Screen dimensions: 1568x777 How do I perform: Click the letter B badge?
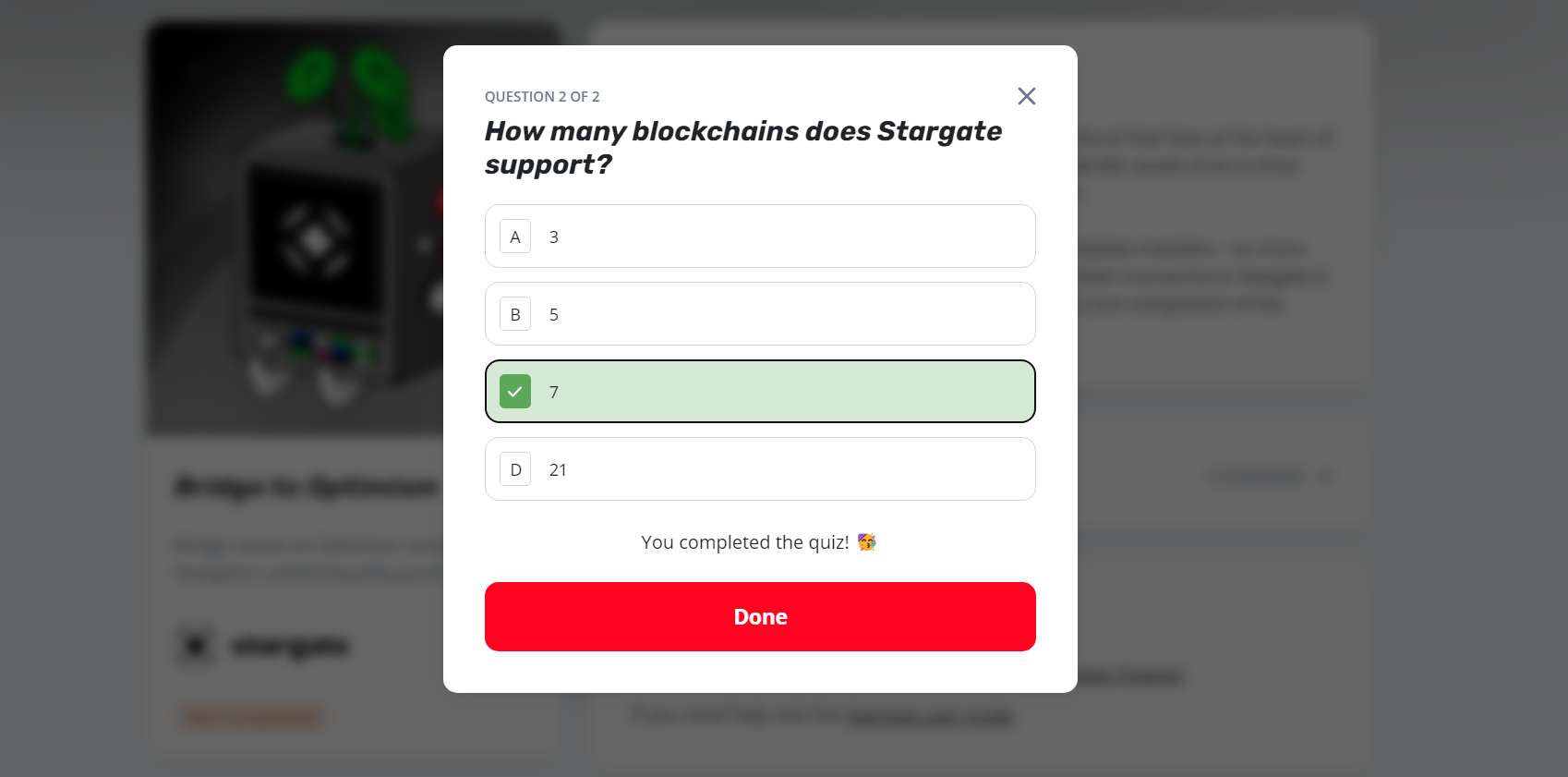pyautogui.click(x=515, y=314)
